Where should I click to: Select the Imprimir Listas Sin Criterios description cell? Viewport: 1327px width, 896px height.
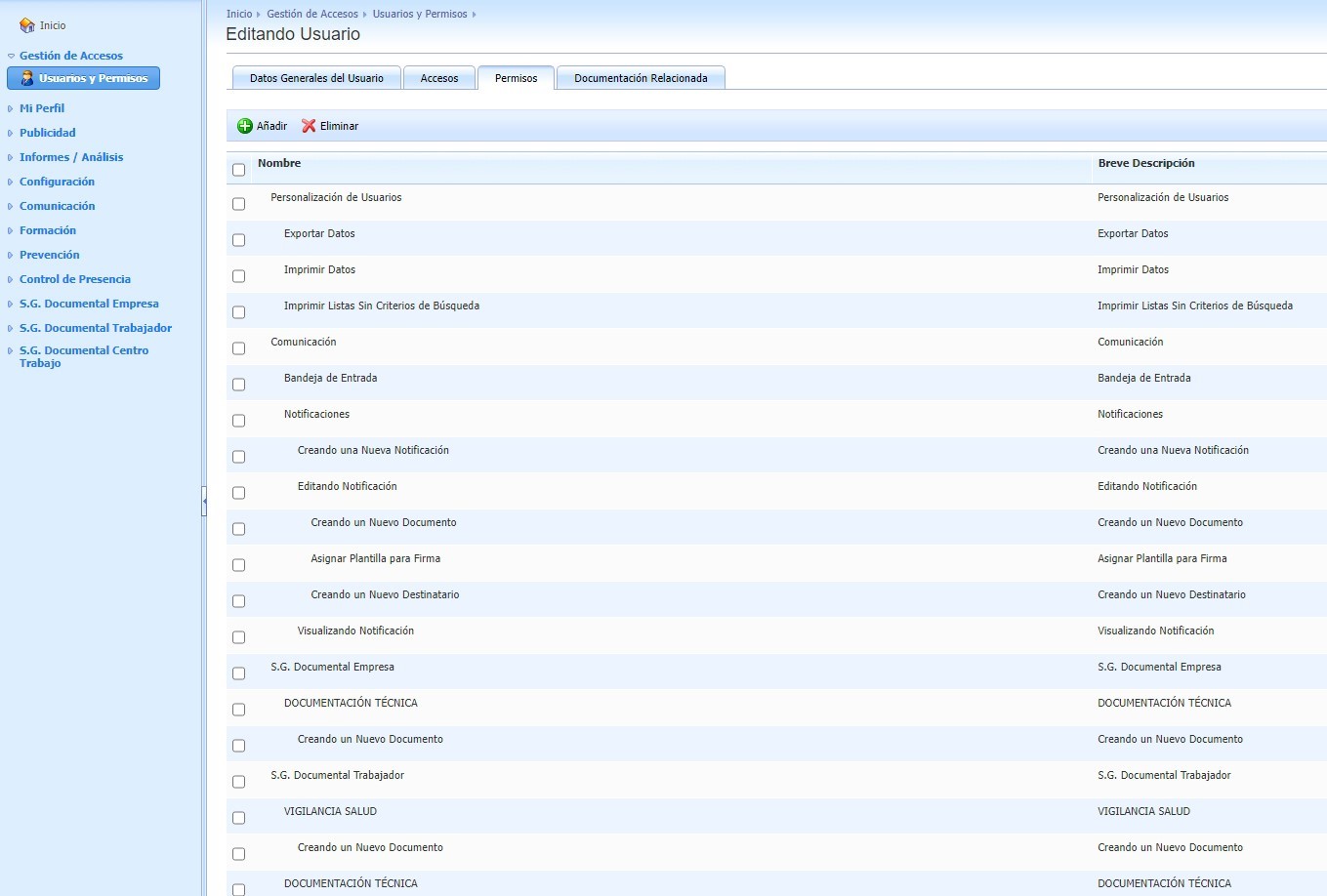(1195, 305)
